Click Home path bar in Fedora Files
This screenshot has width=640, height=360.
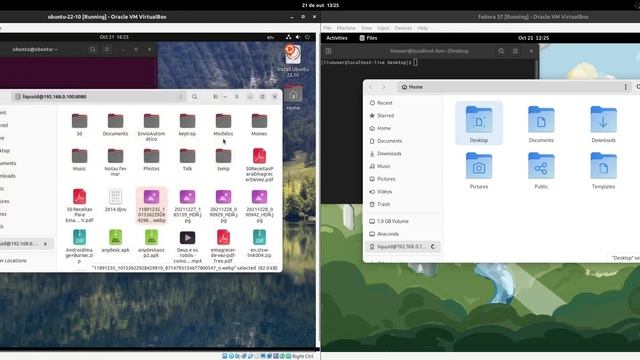click(514, 87)
